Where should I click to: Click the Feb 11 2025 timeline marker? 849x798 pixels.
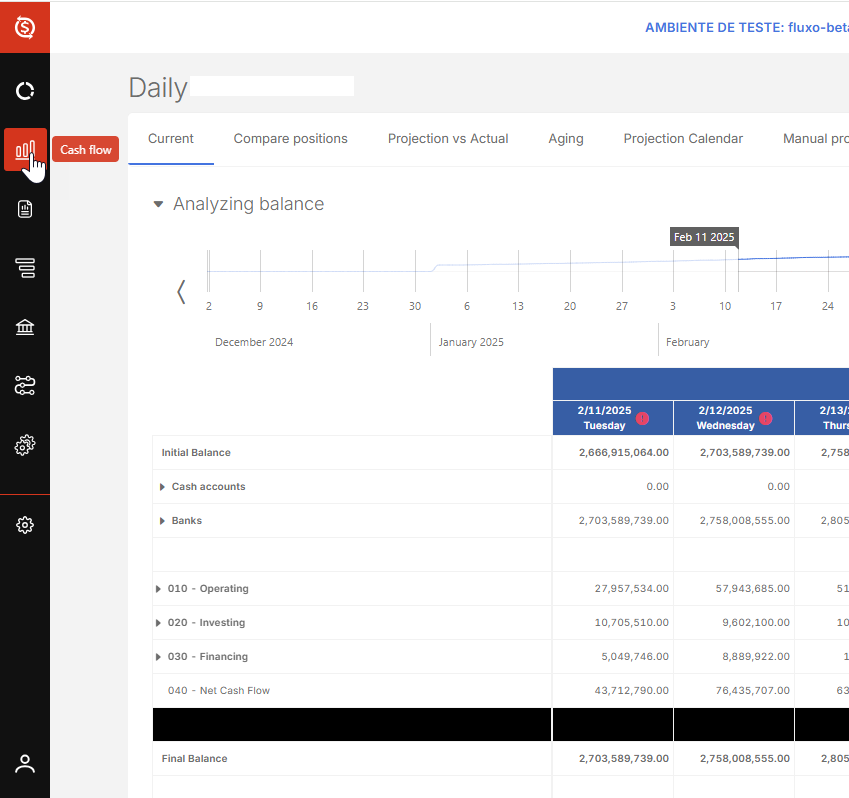pos(738,258)
